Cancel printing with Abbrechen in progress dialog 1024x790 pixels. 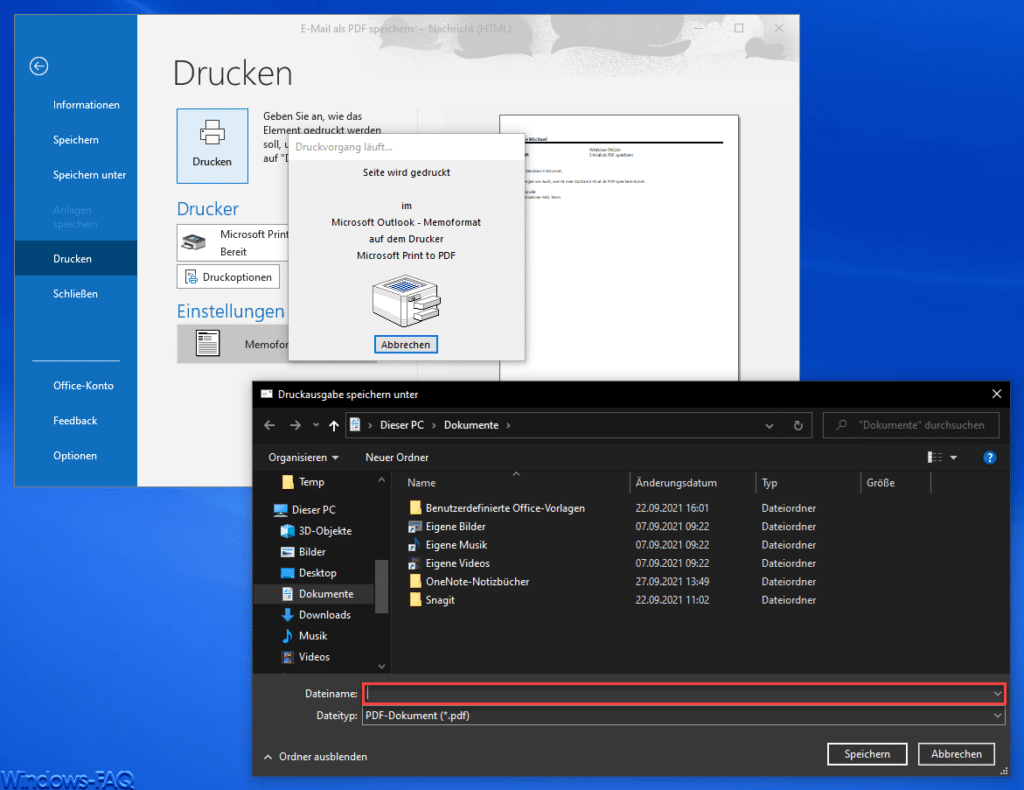(406, 344)
